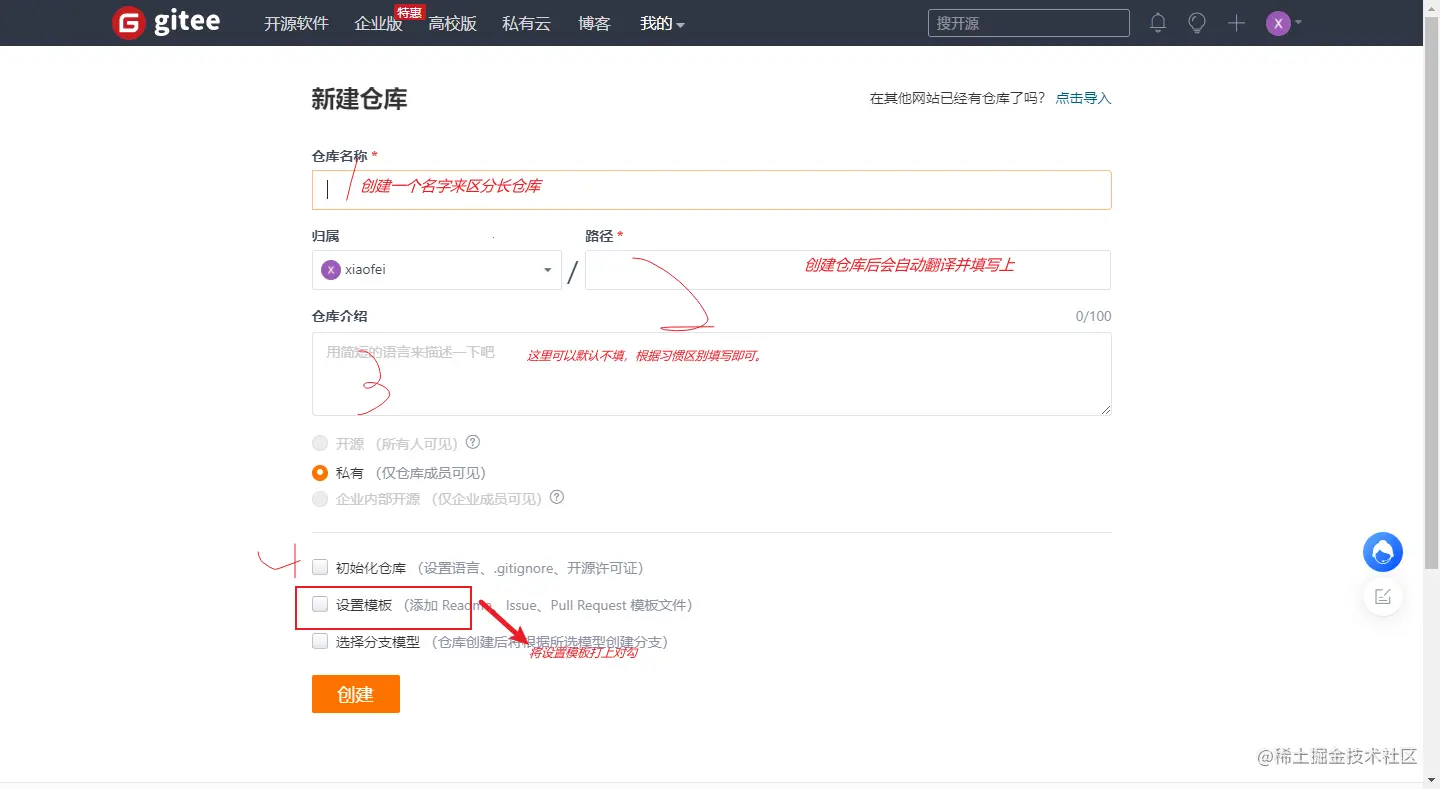Check the 选择分支模型 checkbox
Viewport: 1440px width, 789px height.
tap(320, 641)
